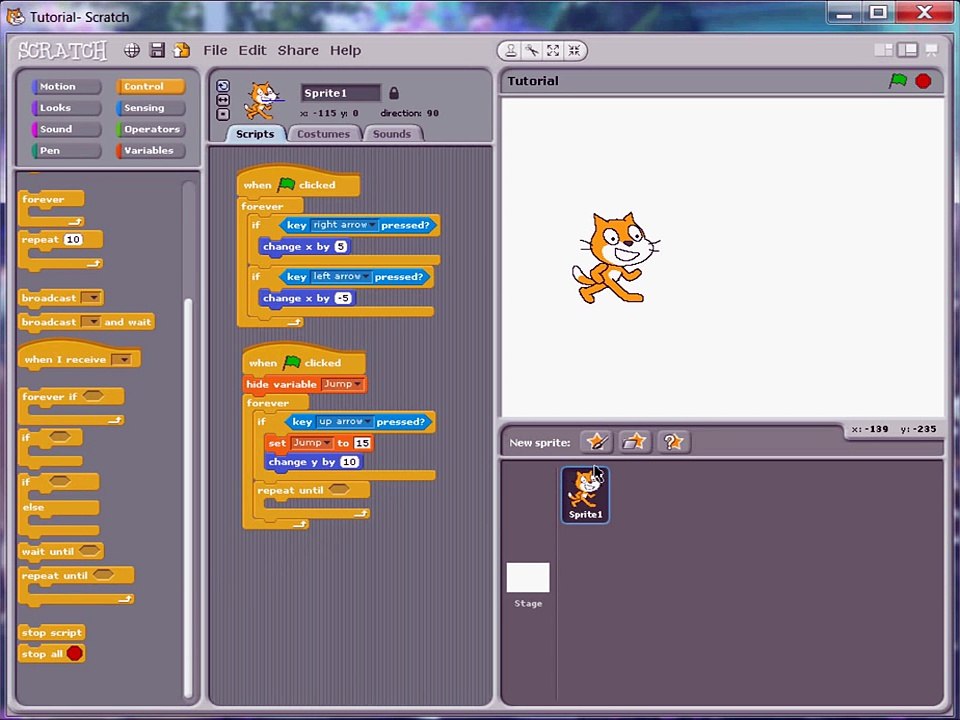Click the sprite thumbnail beside Sprite1 name

[263, 101]
